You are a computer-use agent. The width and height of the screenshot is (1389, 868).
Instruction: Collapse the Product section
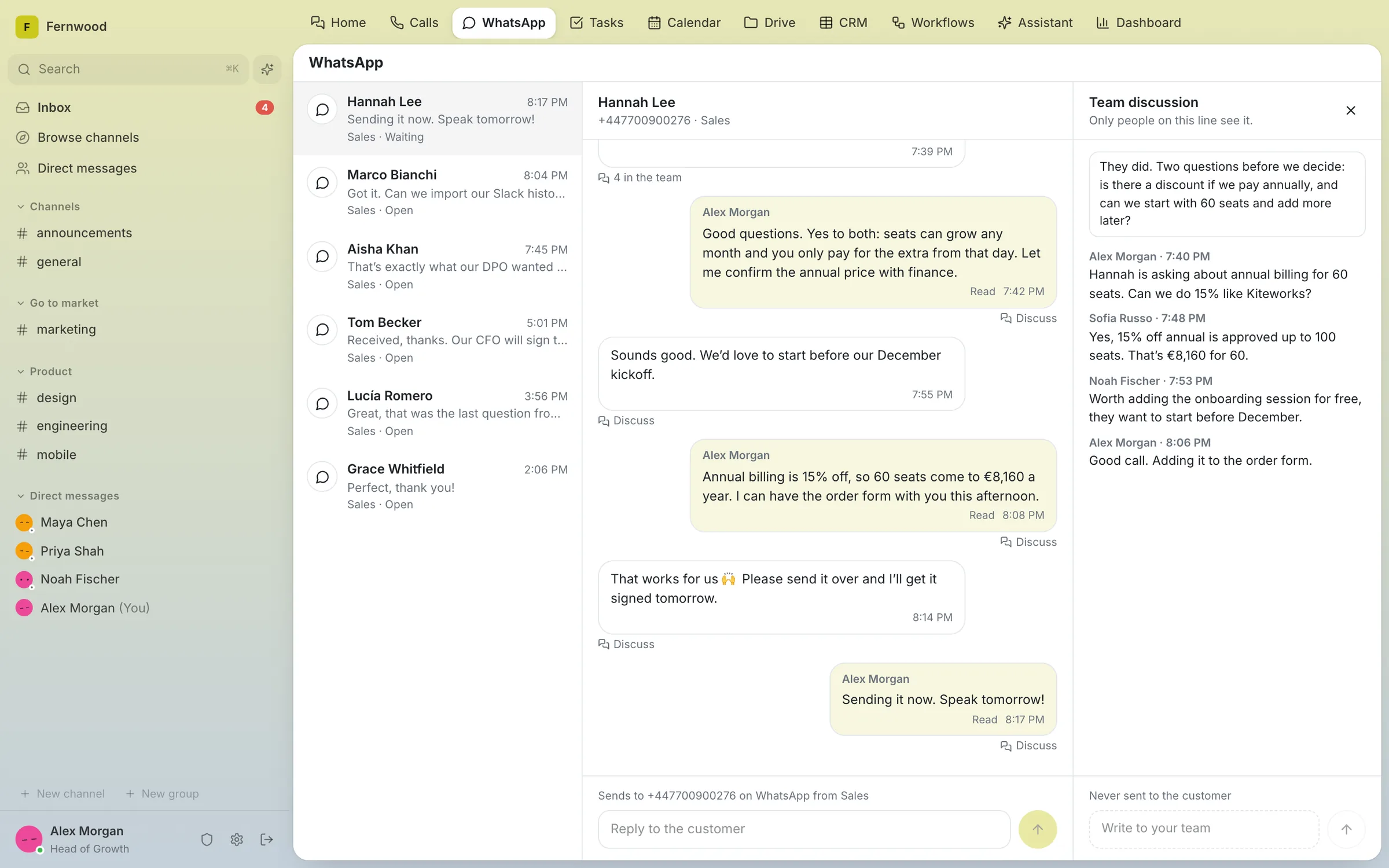45,372
